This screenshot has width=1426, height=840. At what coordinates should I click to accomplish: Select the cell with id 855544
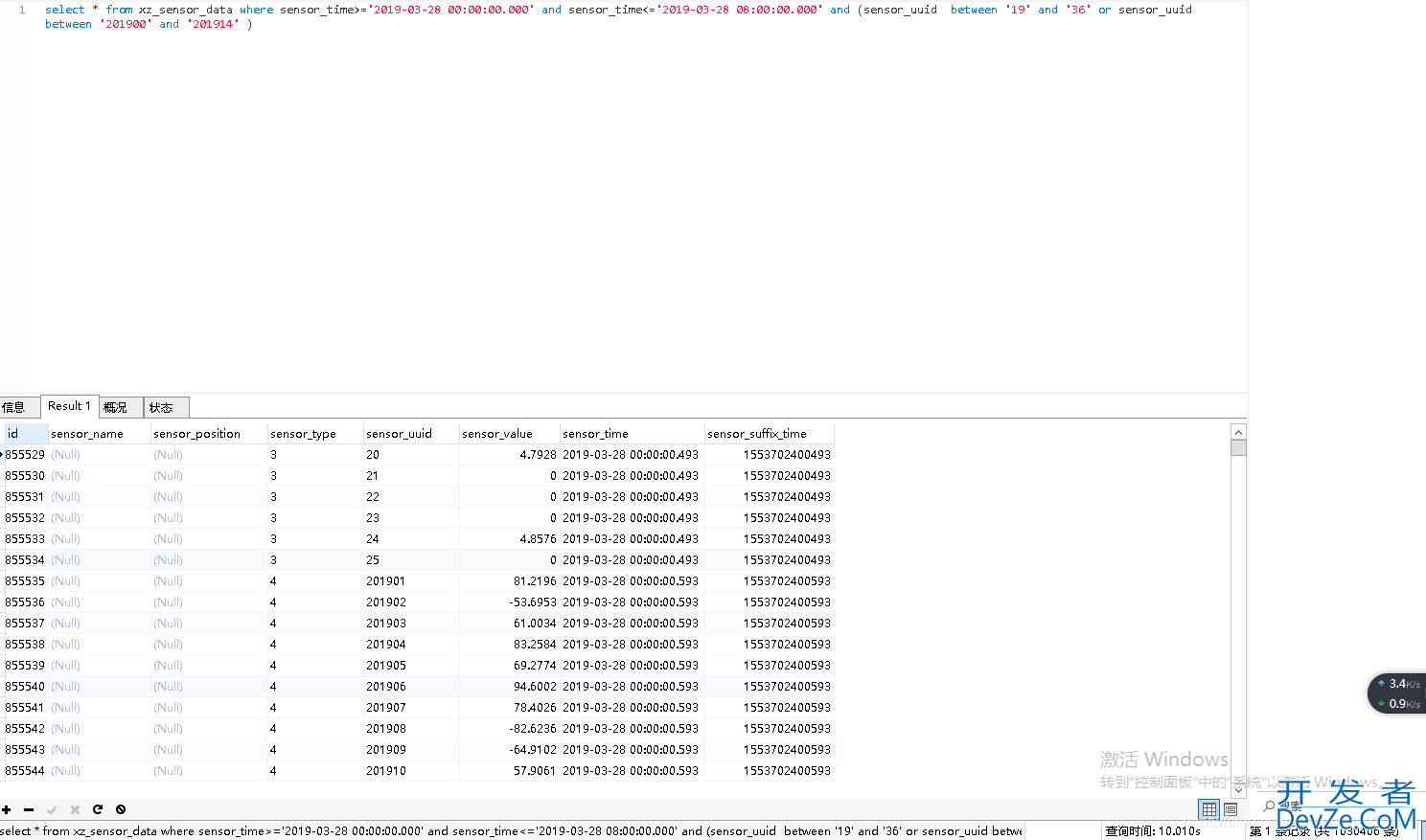(x=25, y=770)
